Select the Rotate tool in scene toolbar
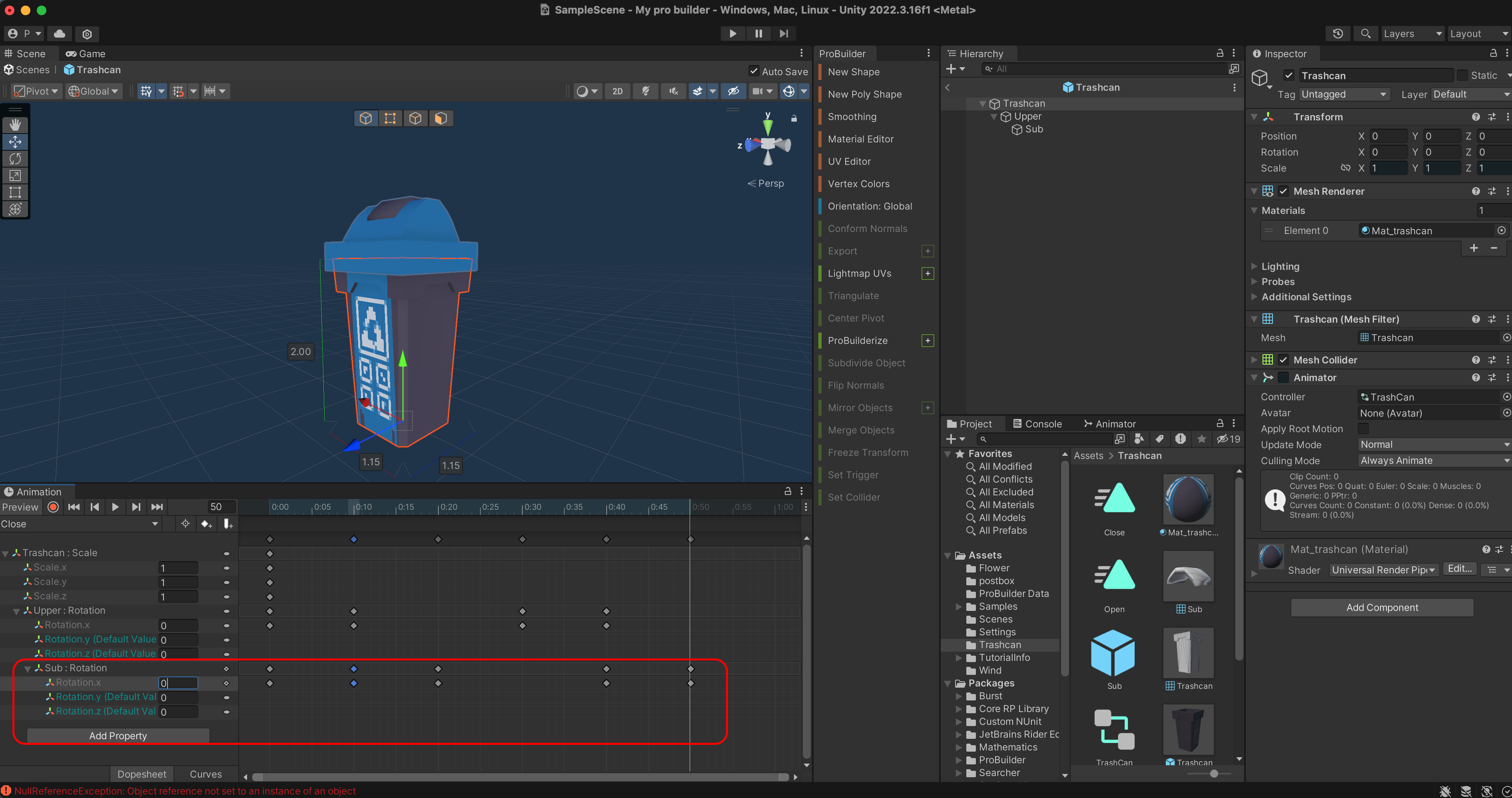 (x=15, y=158)
